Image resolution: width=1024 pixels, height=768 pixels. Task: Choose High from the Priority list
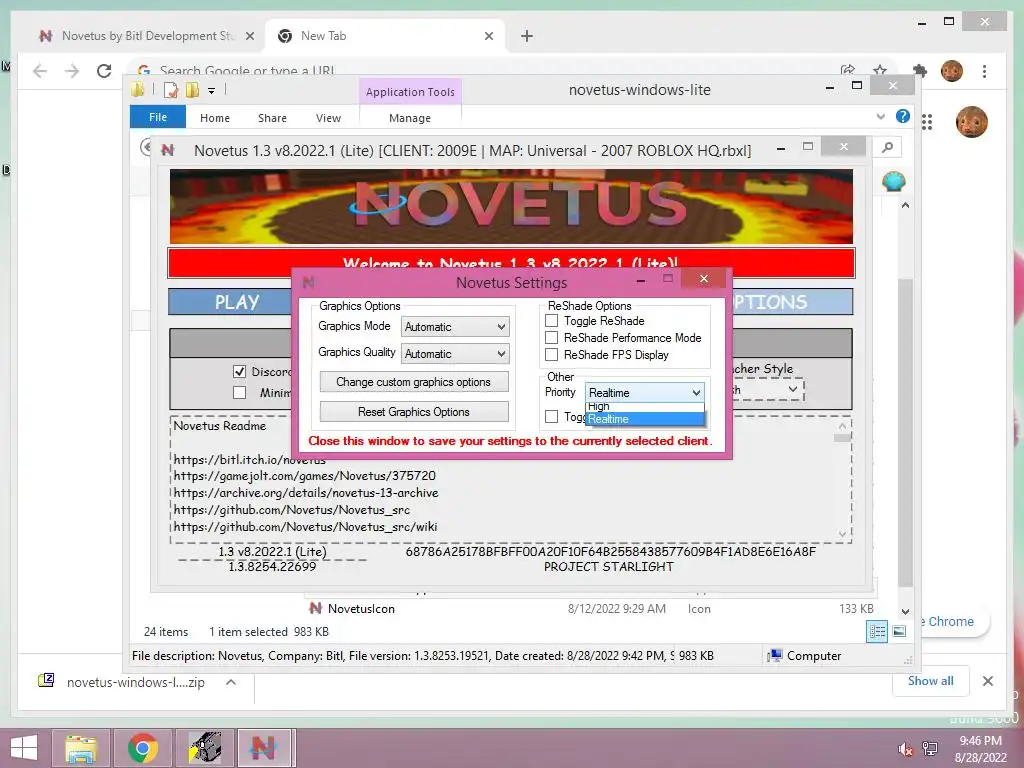645,406
